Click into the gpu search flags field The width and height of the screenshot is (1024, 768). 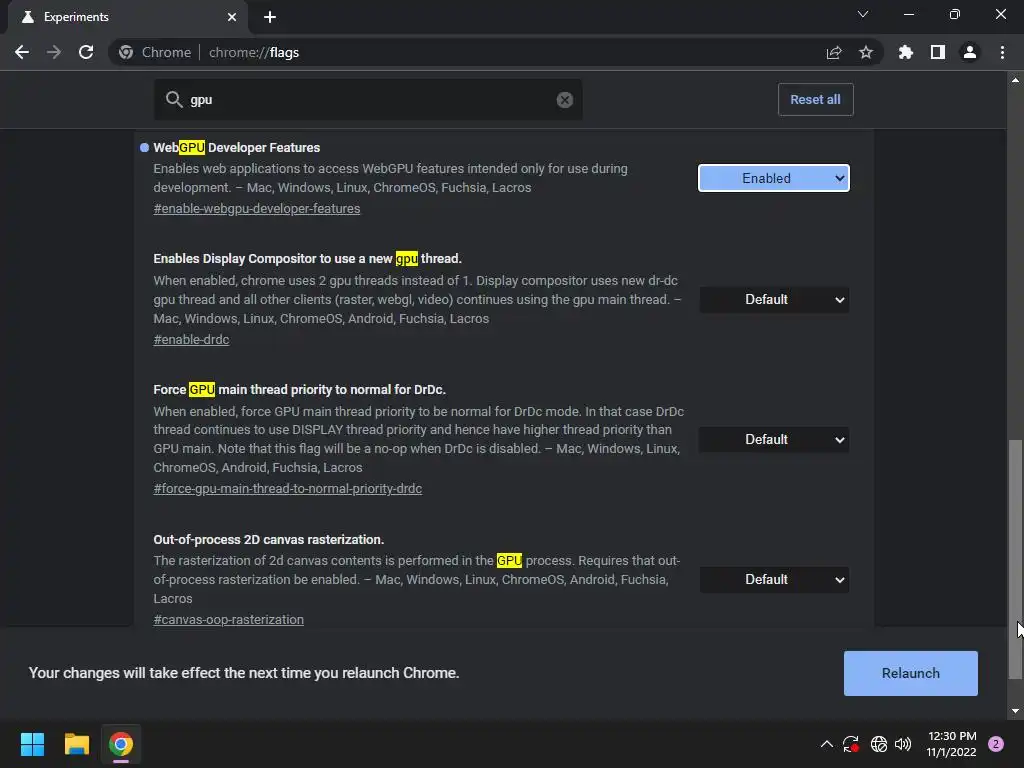tap(369, 100)
